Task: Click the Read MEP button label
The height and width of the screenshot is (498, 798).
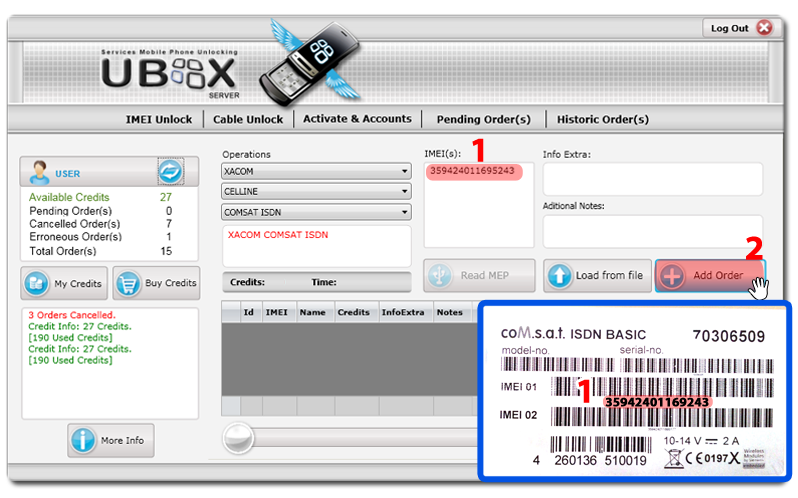Action: point(484,275)
